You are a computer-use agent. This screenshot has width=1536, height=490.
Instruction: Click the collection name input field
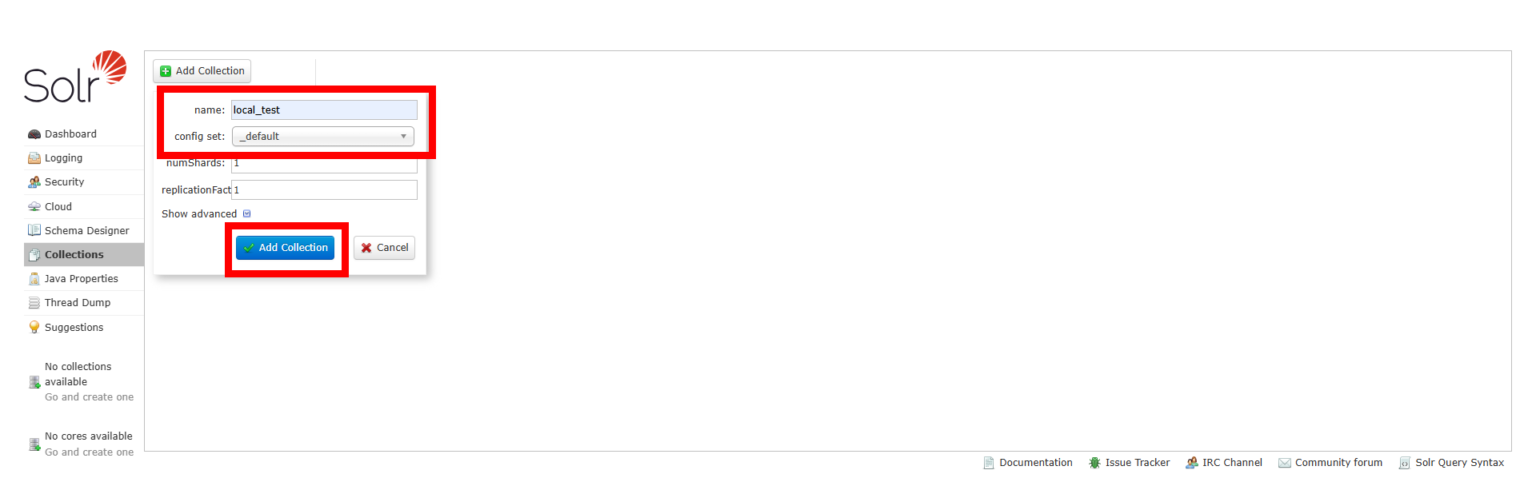[324, 110]
